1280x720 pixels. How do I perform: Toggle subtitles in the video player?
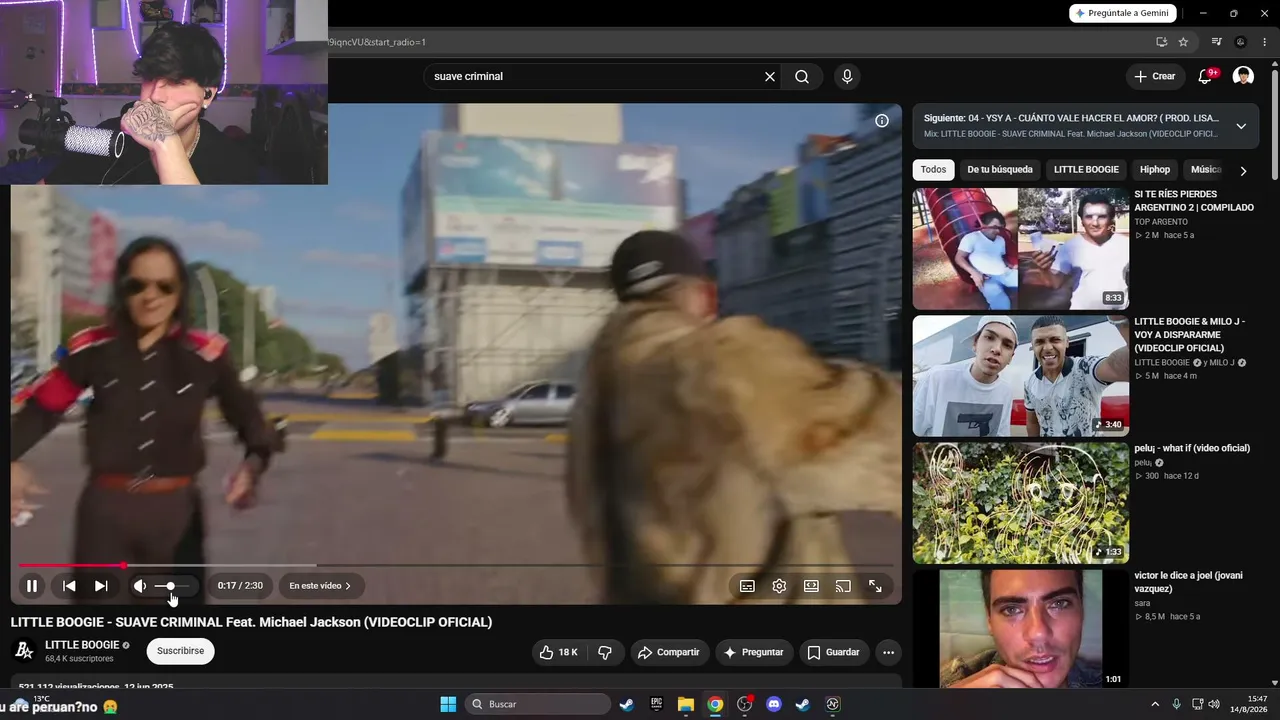(x=747, y=586)
